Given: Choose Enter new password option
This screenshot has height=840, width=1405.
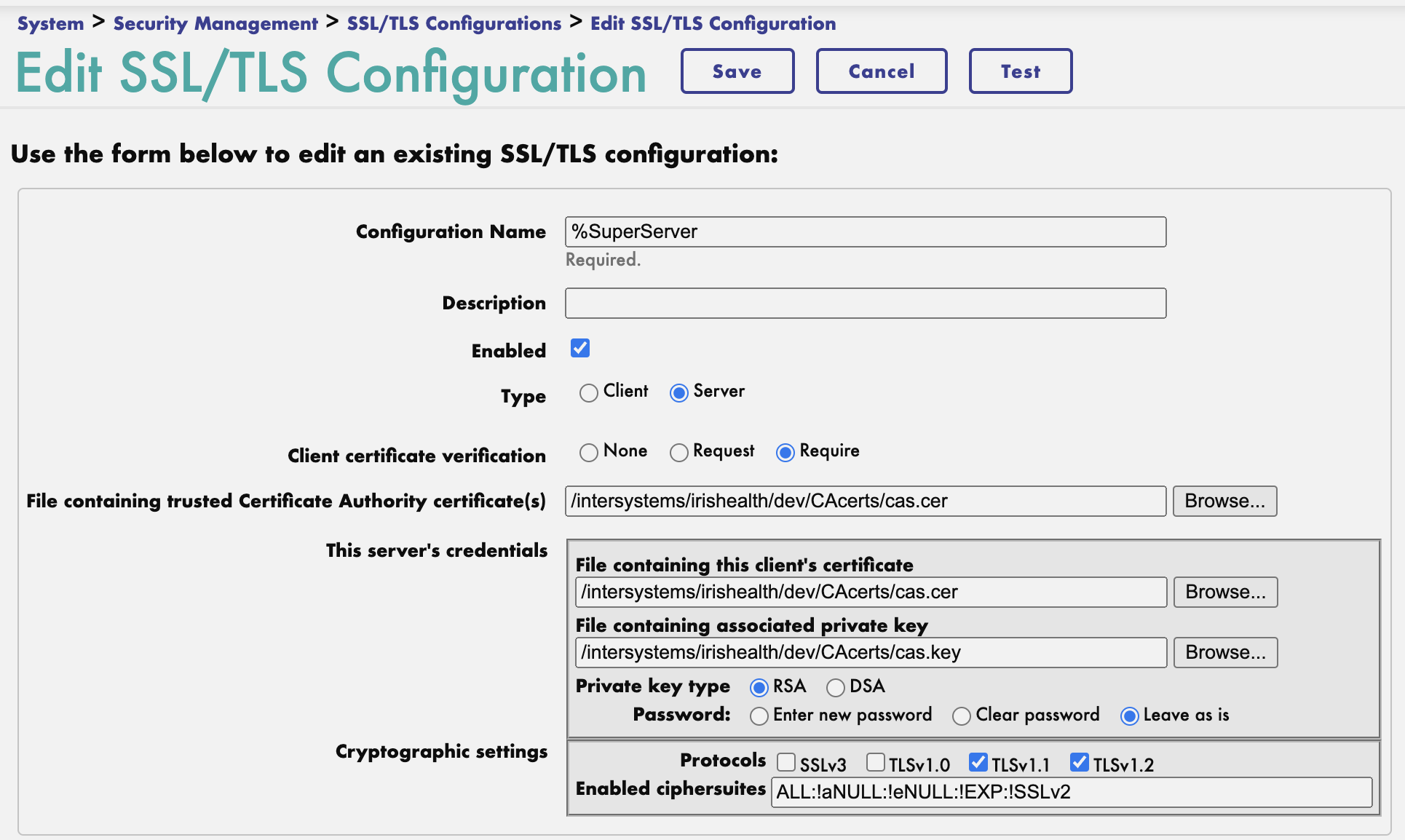Looking at the screenshot, I should click(x=759, y=716).
